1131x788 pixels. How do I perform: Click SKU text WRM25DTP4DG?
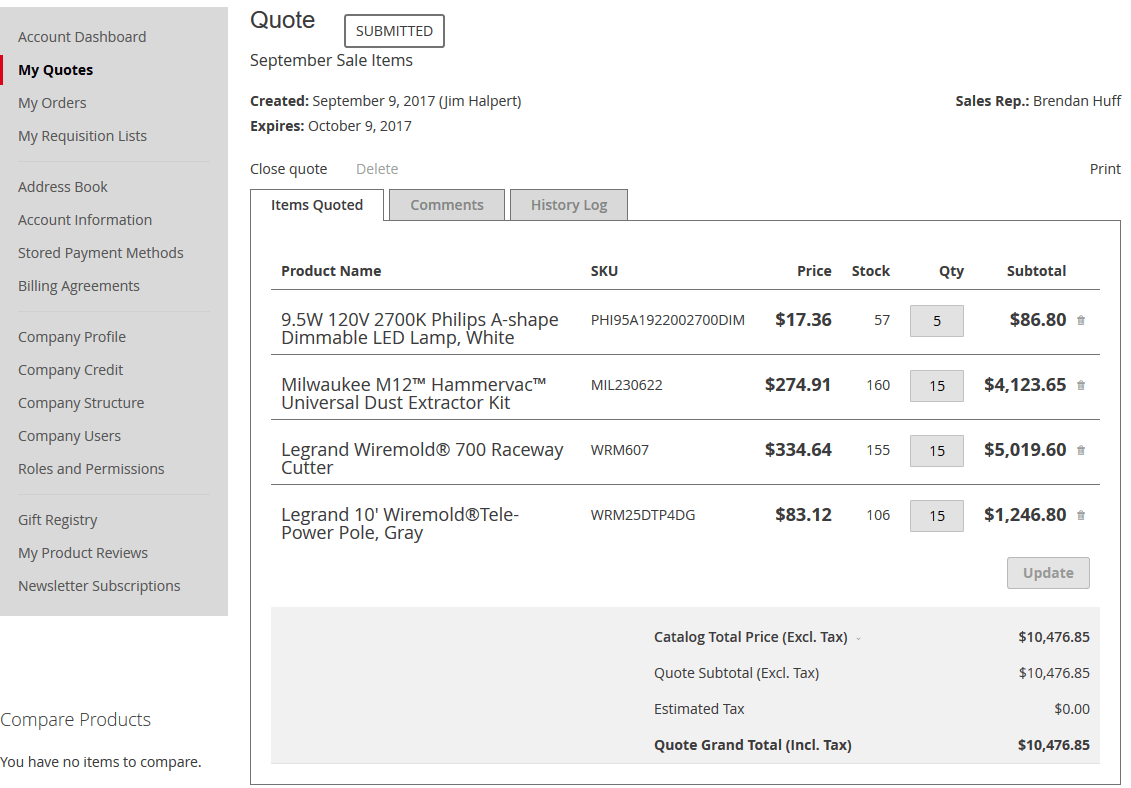pyautogui.click(x=643, y=515)
